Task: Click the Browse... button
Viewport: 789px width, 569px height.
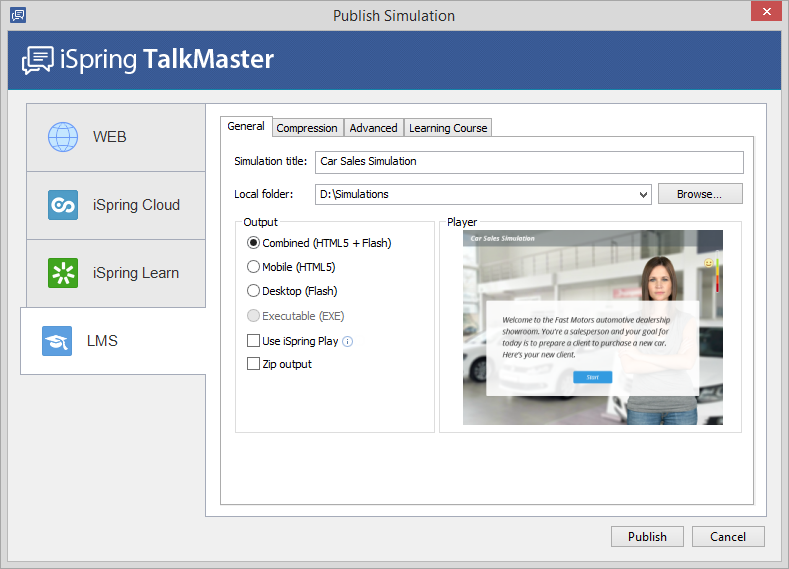Action: (x=700, y=194)
